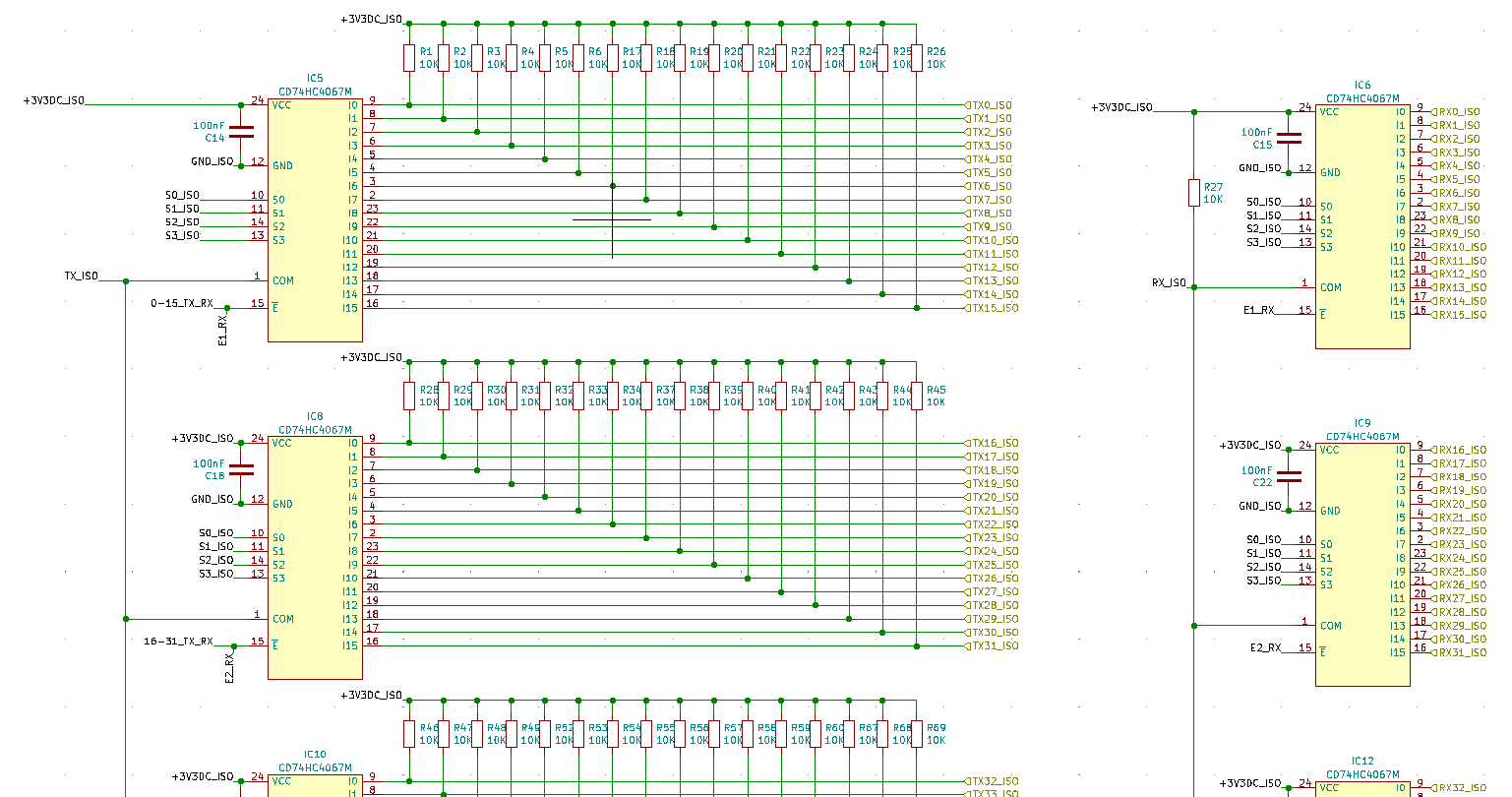Click the +3V3DC_ISO label above R46 row
This screenshot has height=797, width=1512.
coord(372,695)
